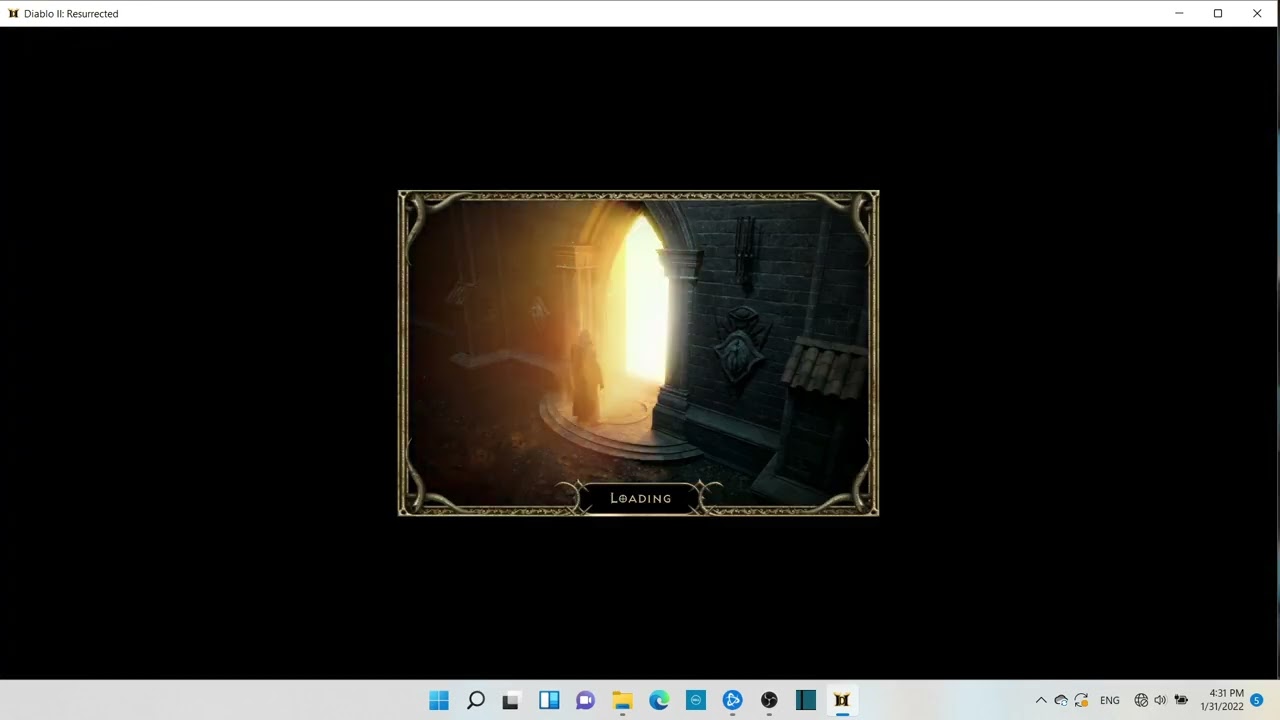Click the "Diablo II: Resurrected" window title
The width and height of the screenshot is (1280, 720).
pos(71,14)
